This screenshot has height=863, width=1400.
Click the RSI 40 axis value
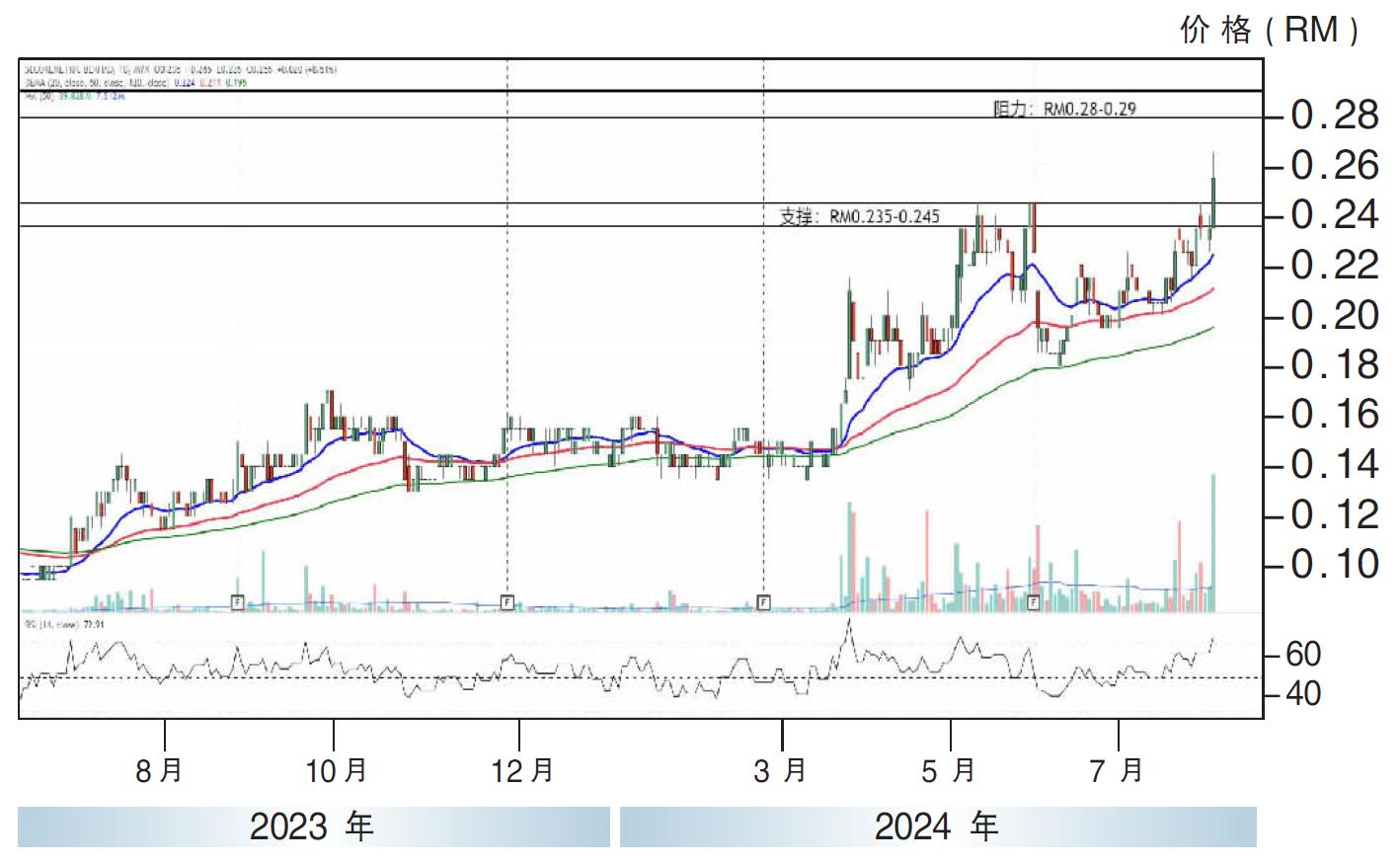(1303, 693)
